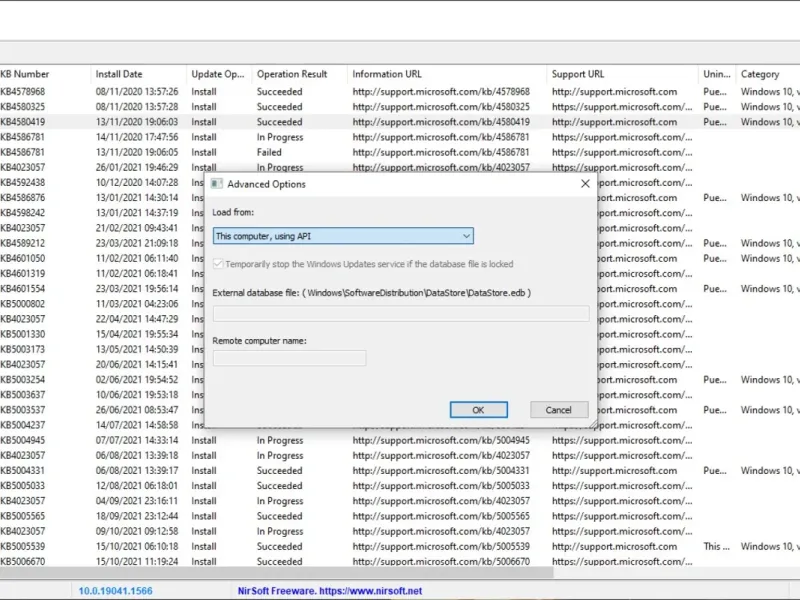Sort by Information URL column header
The height and width of the screenshot is (600, 800).
tap(446, 74)
